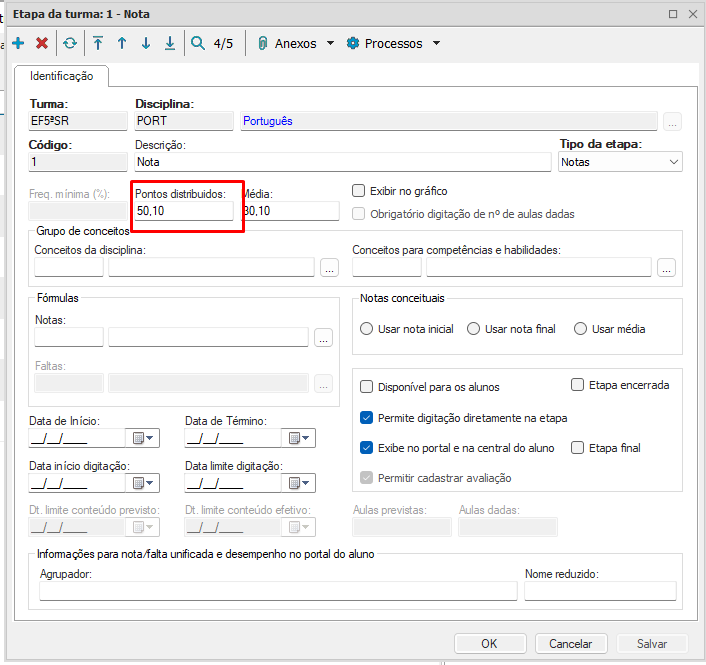Open the Processos dropdown menu

point(393,44)
